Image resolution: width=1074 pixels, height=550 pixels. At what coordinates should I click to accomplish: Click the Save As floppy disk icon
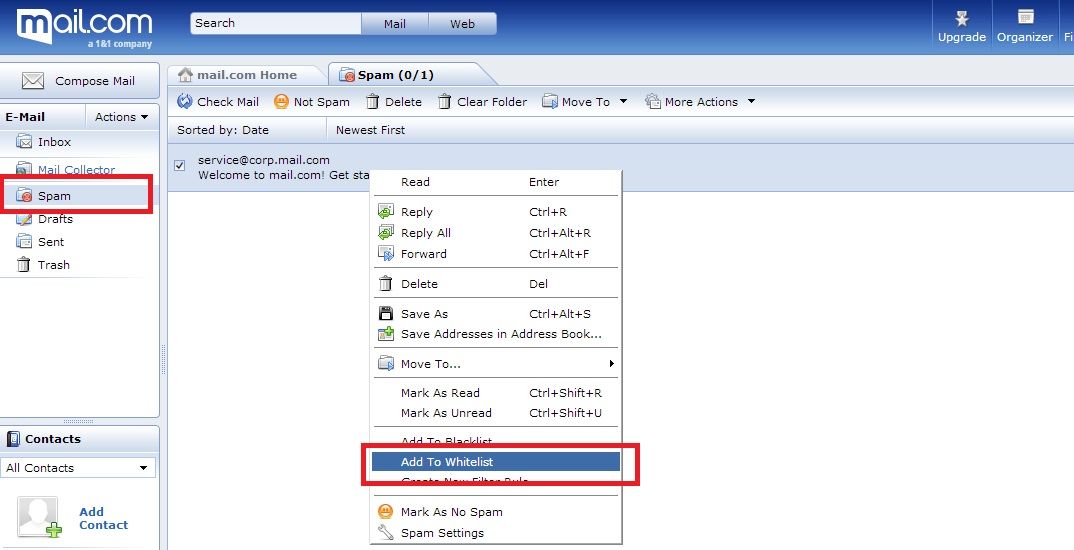(386, 314)
